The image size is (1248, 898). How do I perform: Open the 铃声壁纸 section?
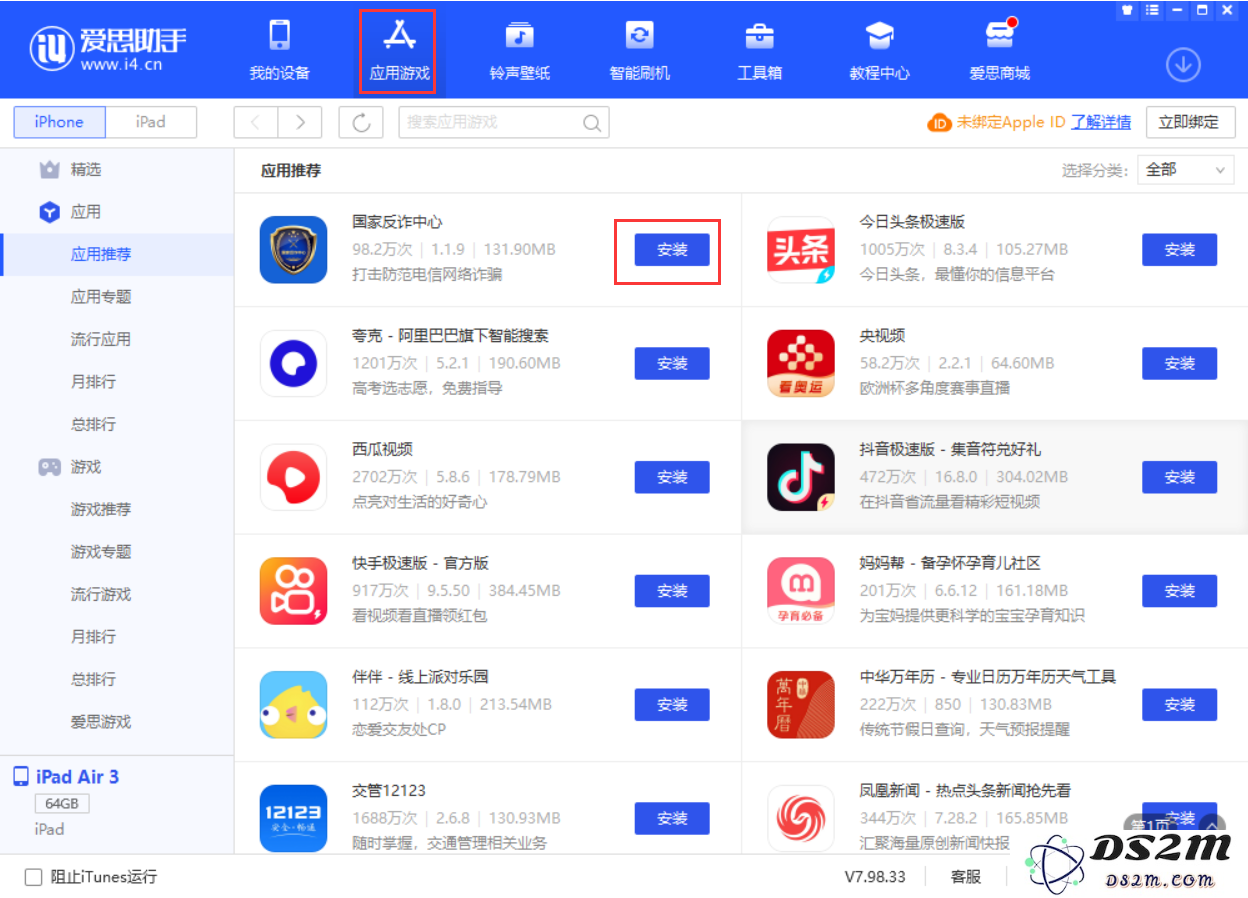(519, 50)
